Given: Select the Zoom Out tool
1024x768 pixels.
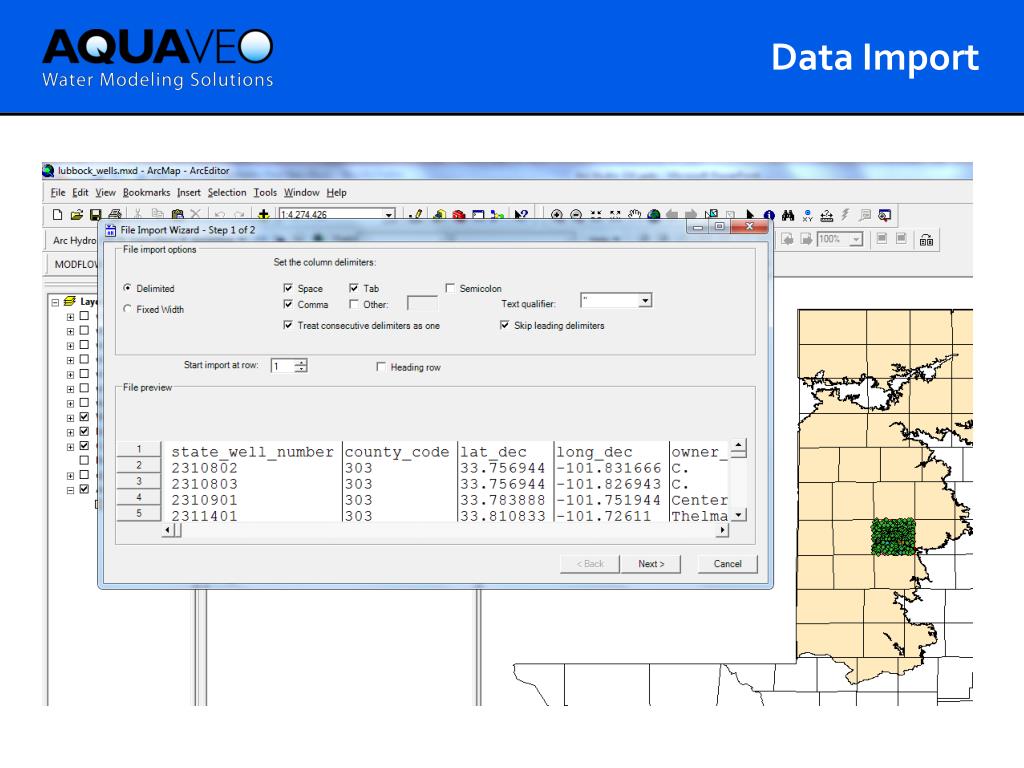Looking at the screenshot, I should [576, 214].
